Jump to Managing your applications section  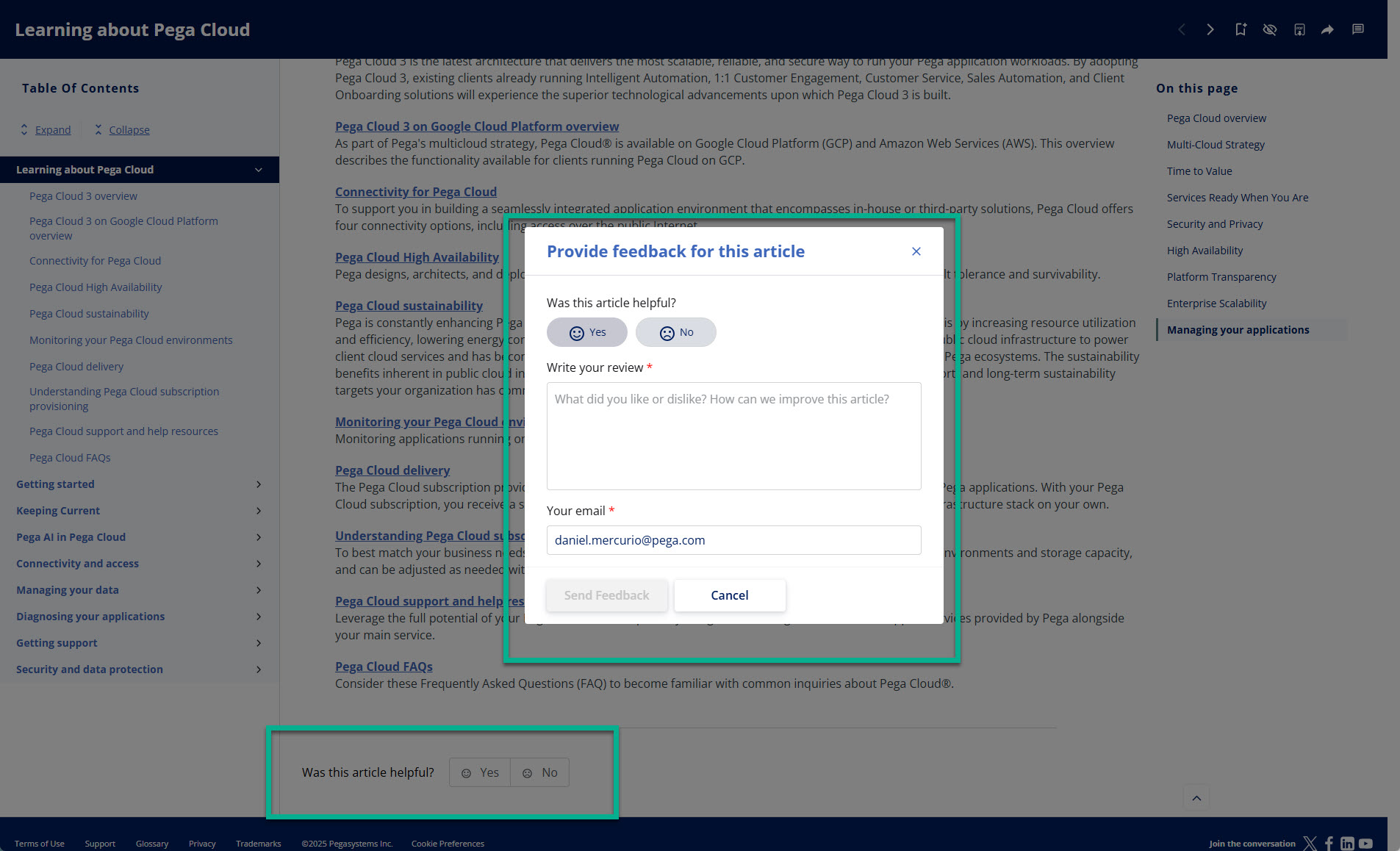pos(1238,330)
